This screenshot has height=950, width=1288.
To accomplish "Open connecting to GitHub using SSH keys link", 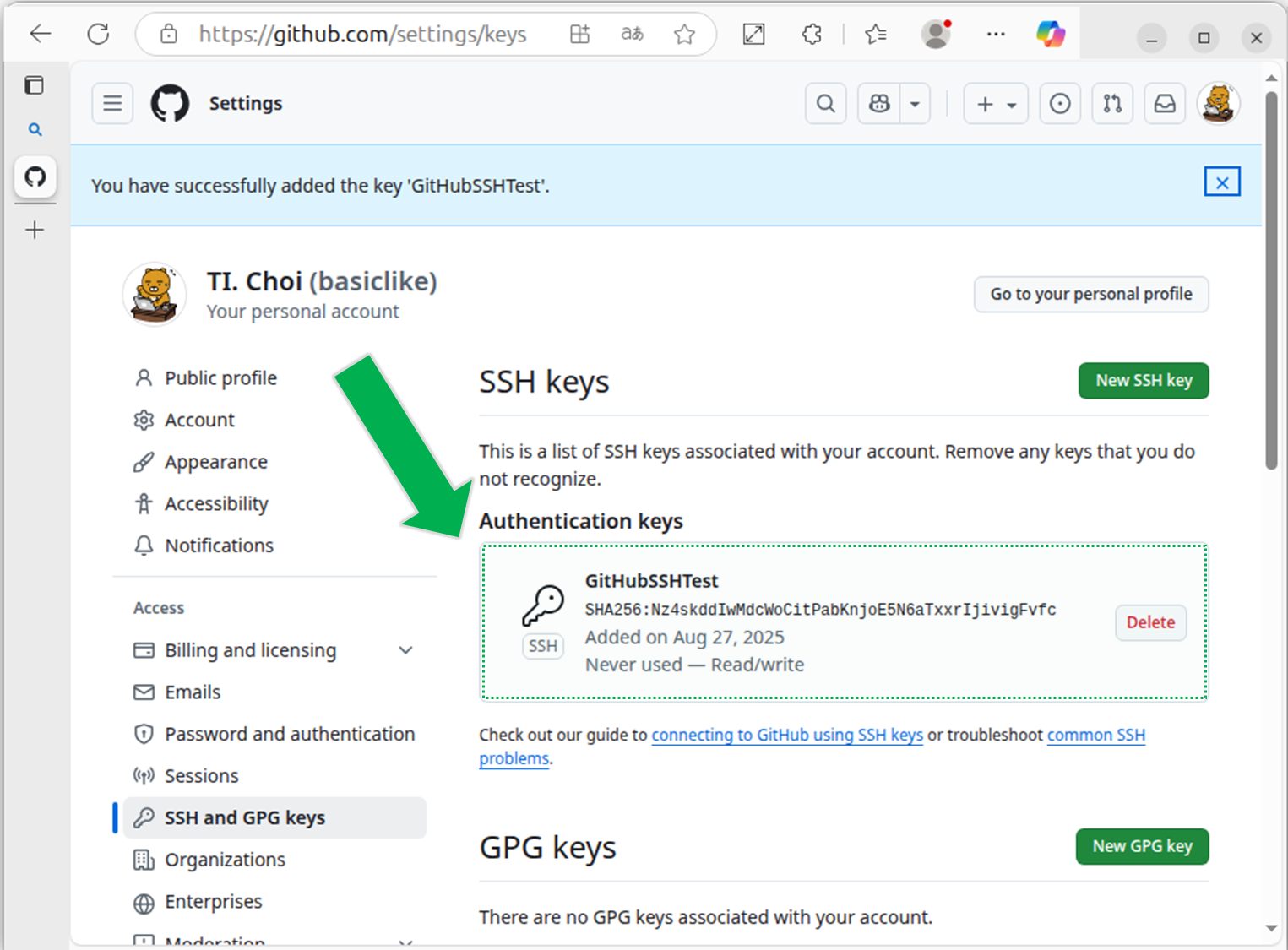I will [787, 735].
